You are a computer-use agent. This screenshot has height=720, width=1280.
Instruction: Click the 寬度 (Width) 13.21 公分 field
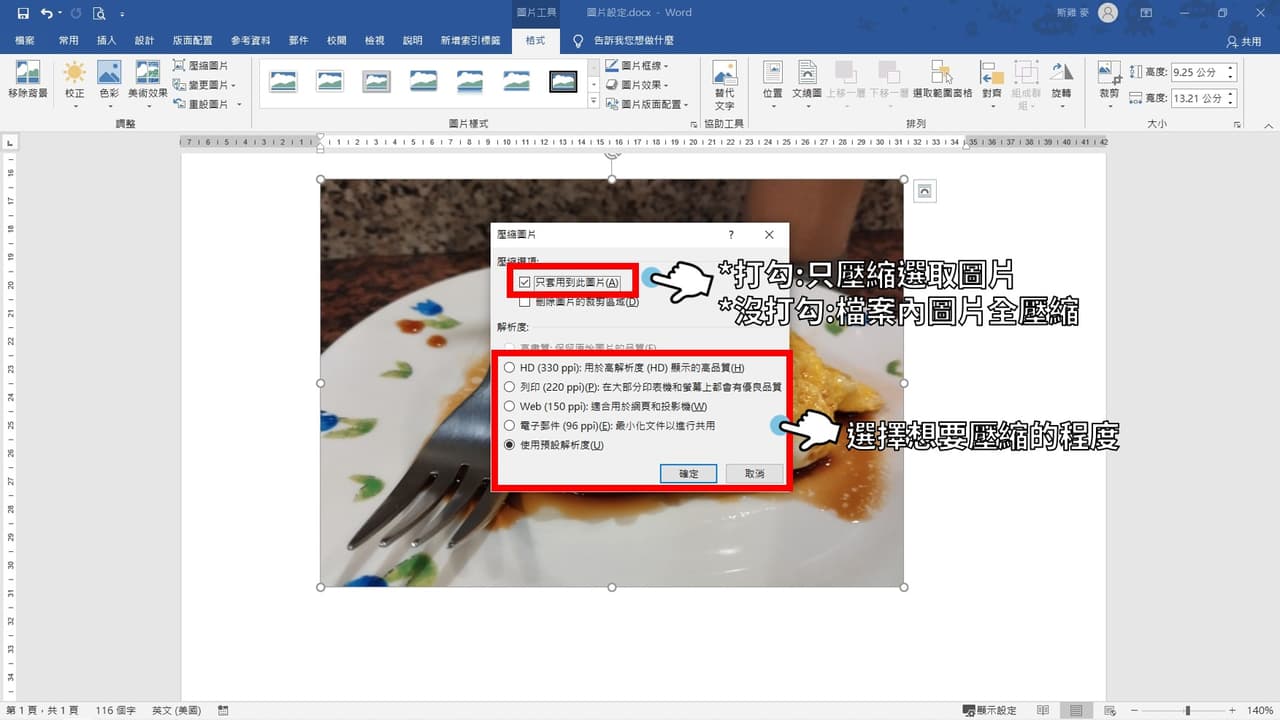click(1204, 98)
